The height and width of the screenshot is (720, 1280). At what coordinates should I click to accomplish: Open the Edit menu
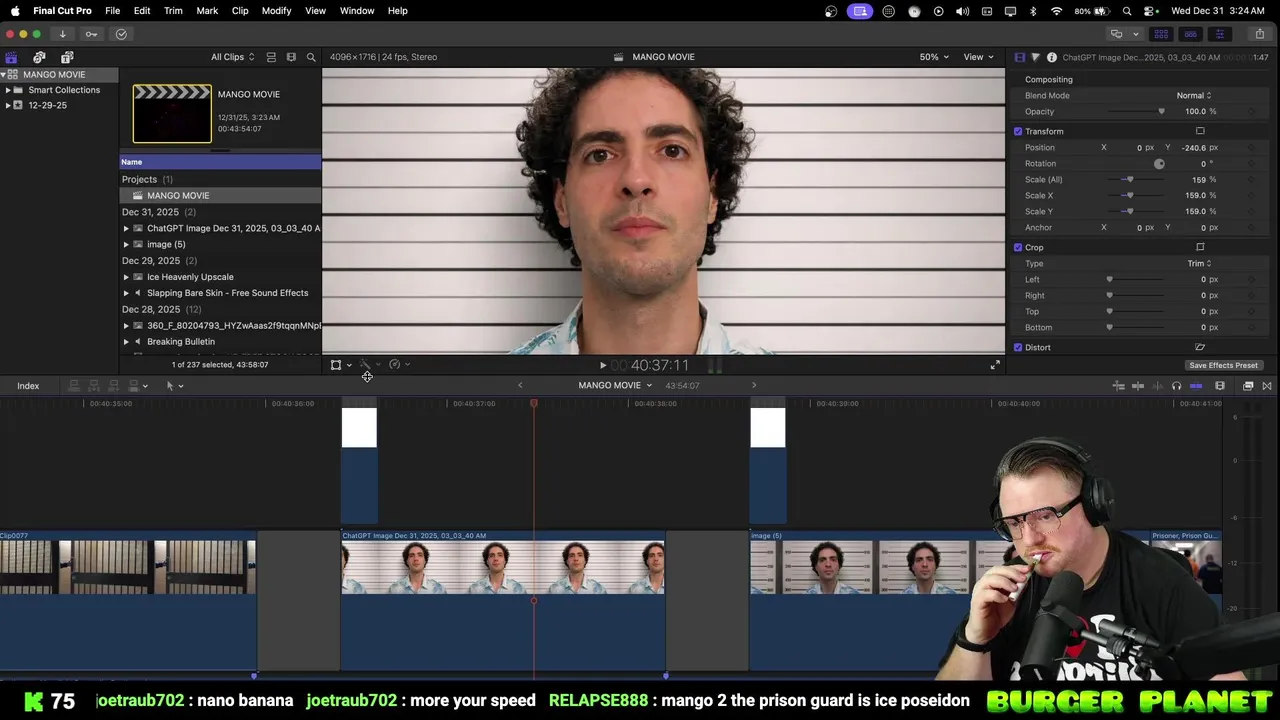[142, 10]
